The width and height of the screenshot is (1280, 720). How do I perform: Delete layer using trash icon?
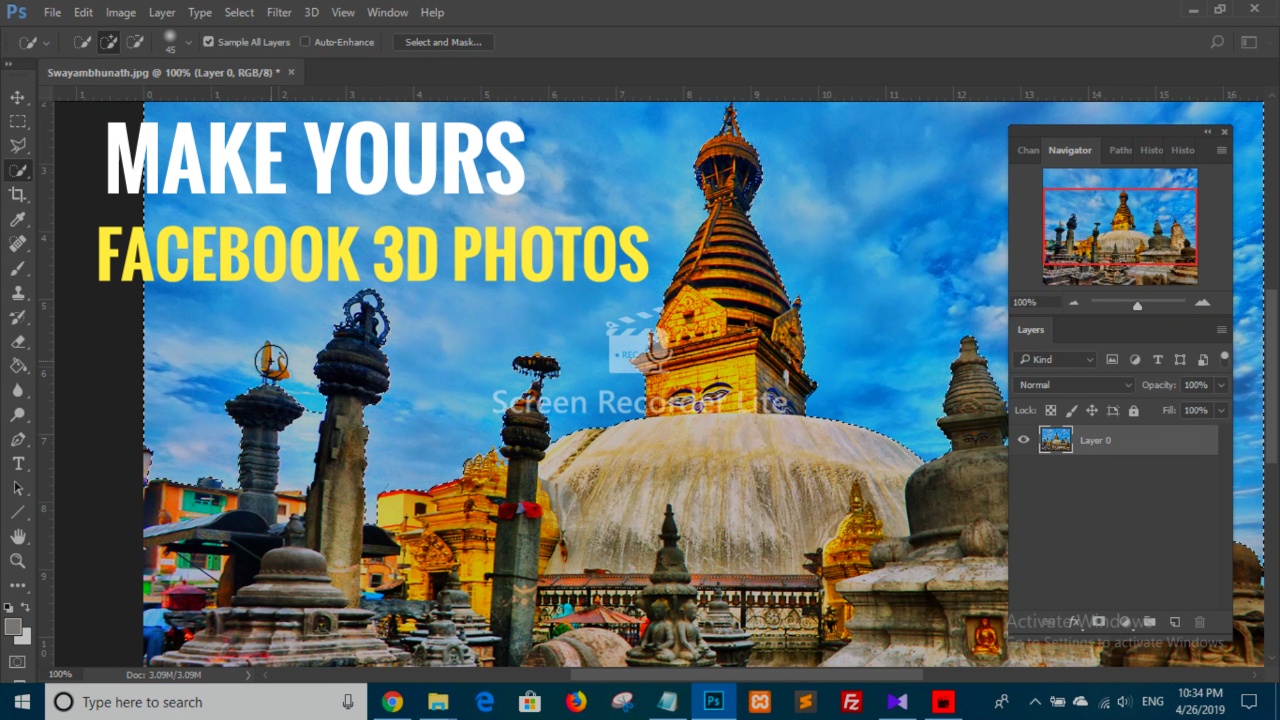[x=1200, y=622]
